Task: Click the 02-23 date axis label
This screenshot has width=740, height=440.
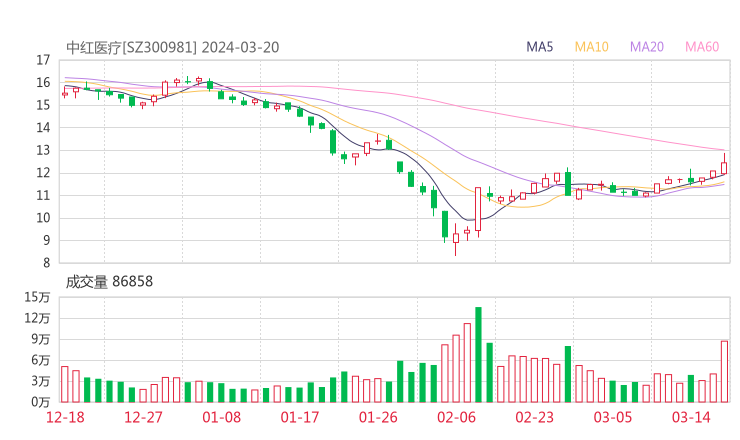Action: point(534,417)
